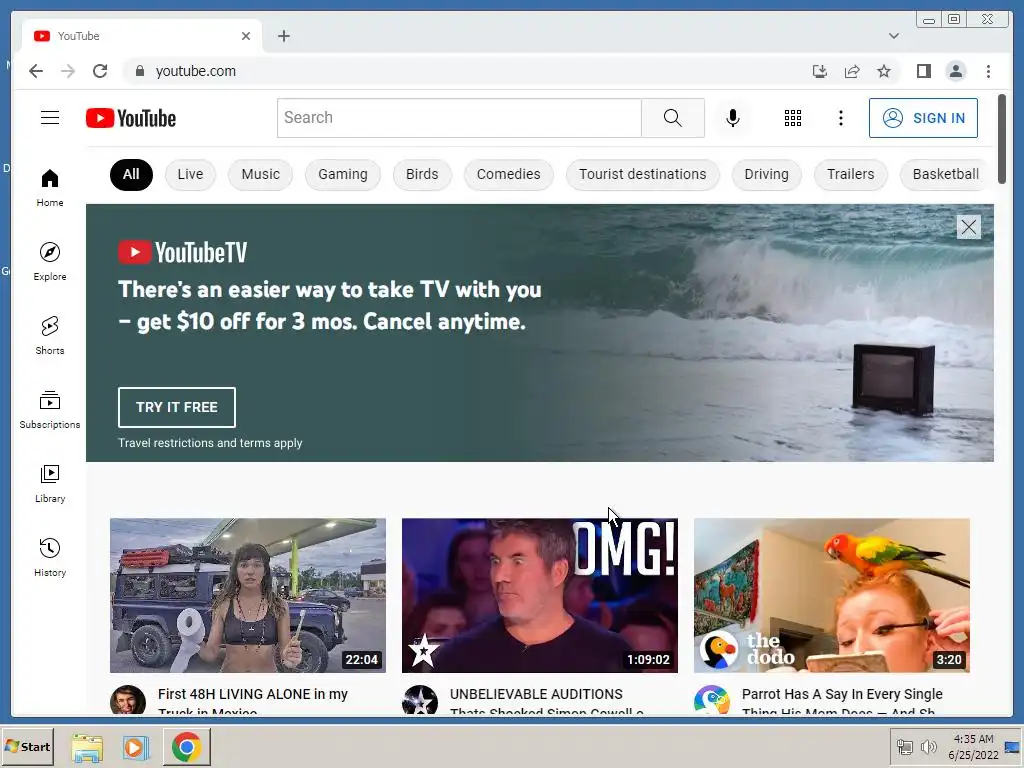Go back in Chrome

(x=36, y=71)
